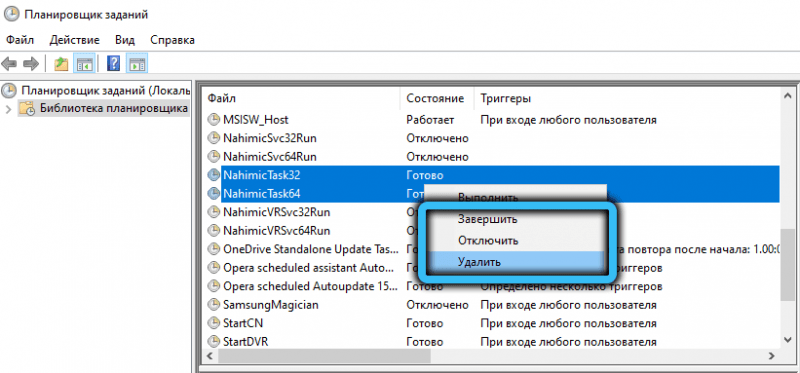Open the Действие menu
800x373 pixels.
(x=74, y=40)
